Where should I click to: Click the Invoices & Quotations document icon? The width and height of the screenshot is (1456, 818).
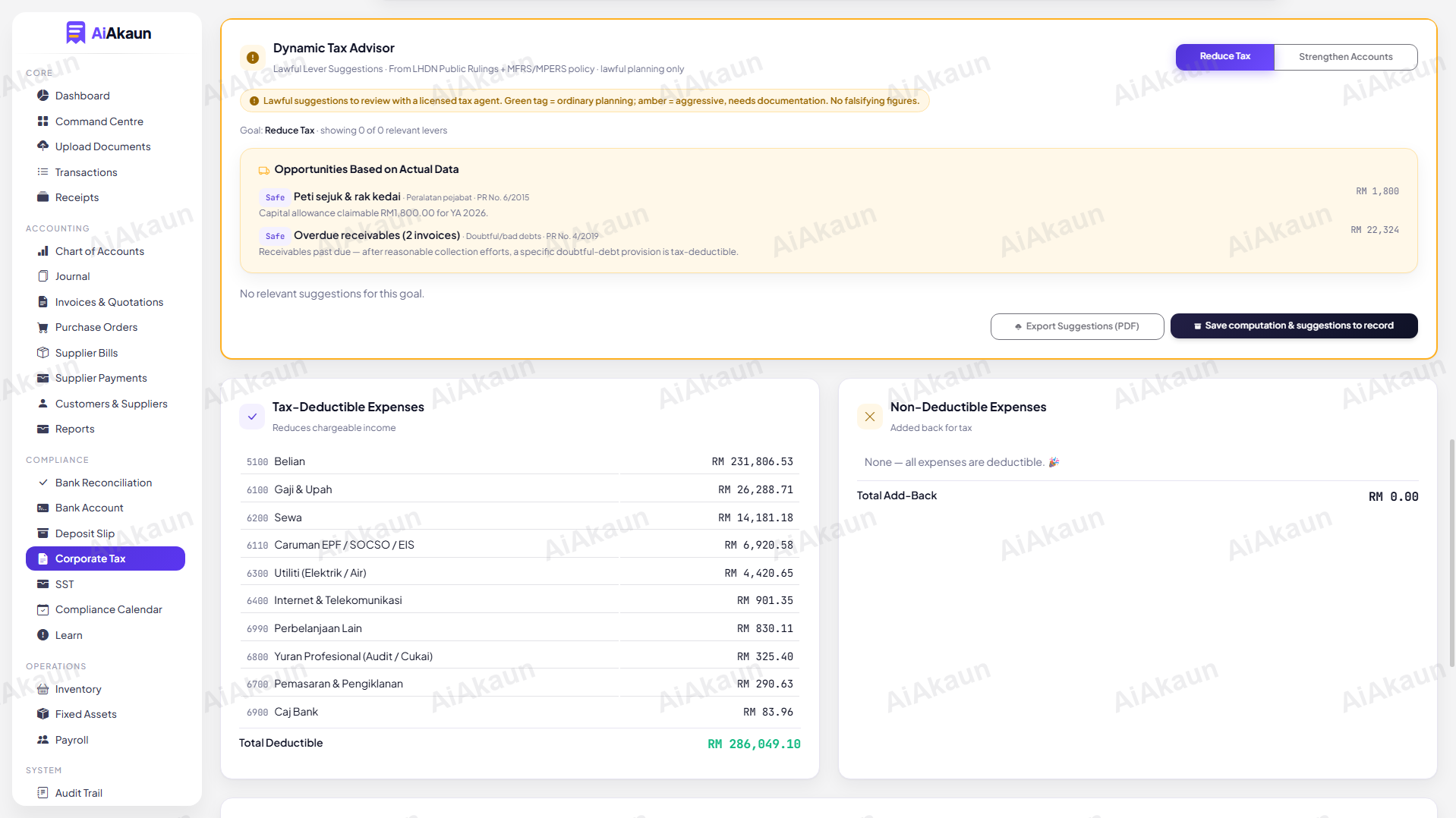[43, 302]
